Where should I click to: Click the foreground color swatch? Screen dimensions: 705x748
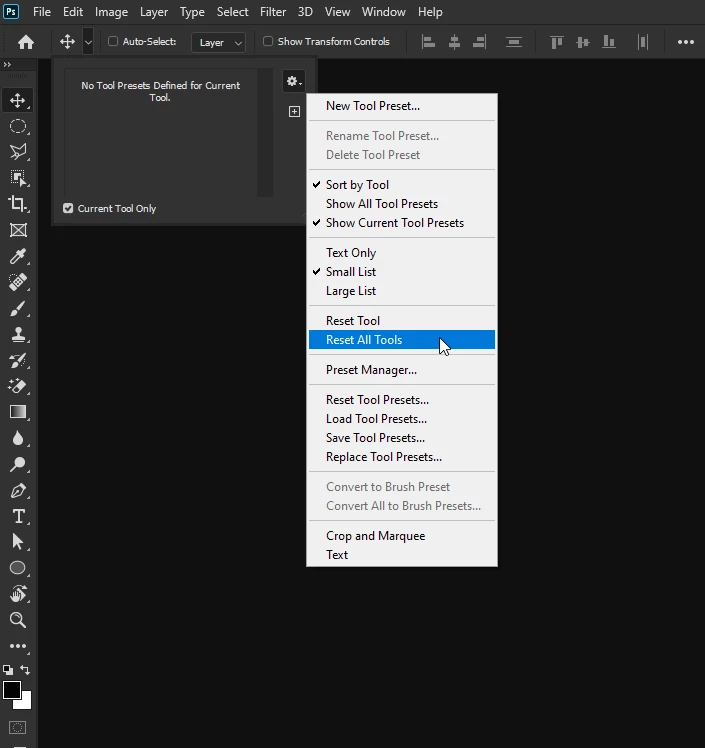(11, 690)
